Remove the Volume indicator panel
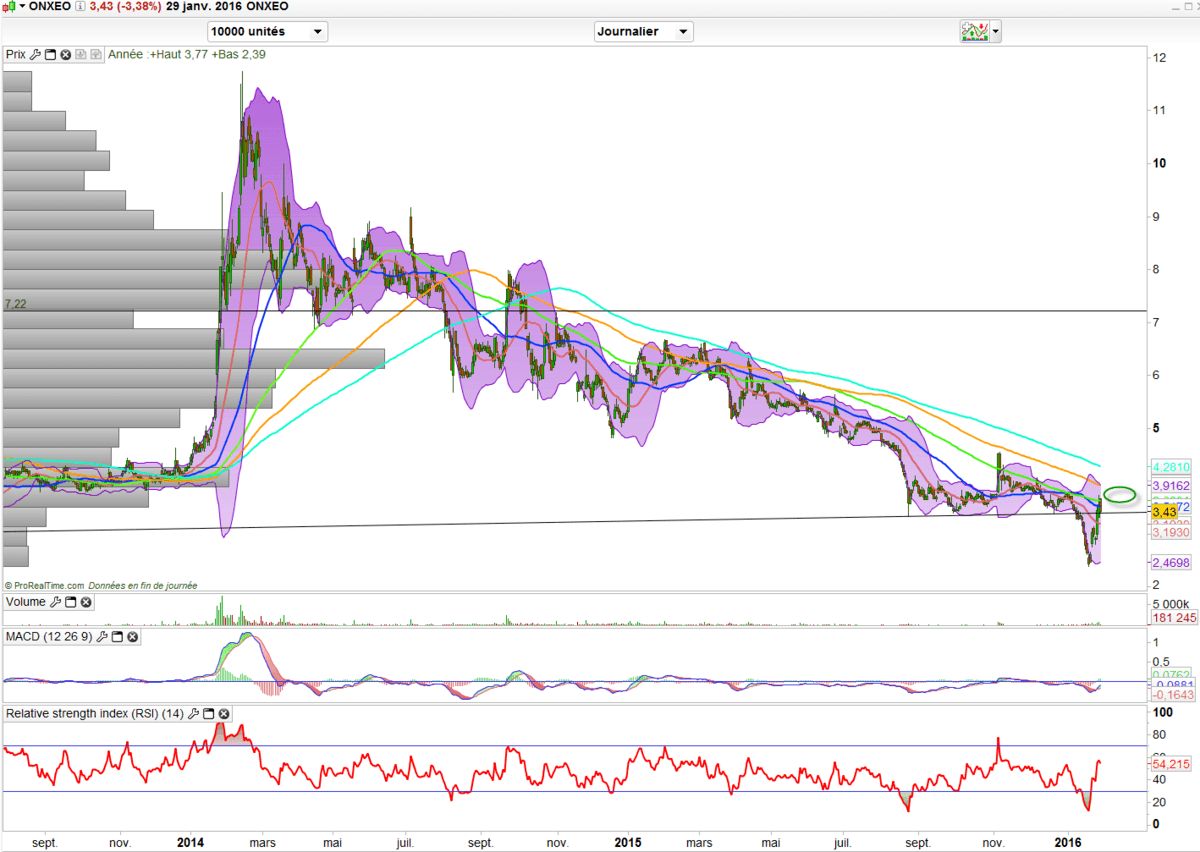The height and width of the screenshot is (852, 1200). tap(86, 602)
